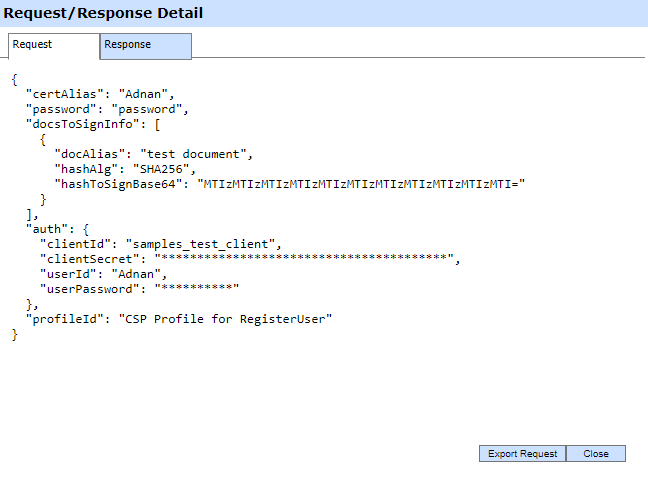This screenshot has height=482, width=648.
Task: Click the "CSP Profile for RegisterUser" value
Action: point(225,319)
